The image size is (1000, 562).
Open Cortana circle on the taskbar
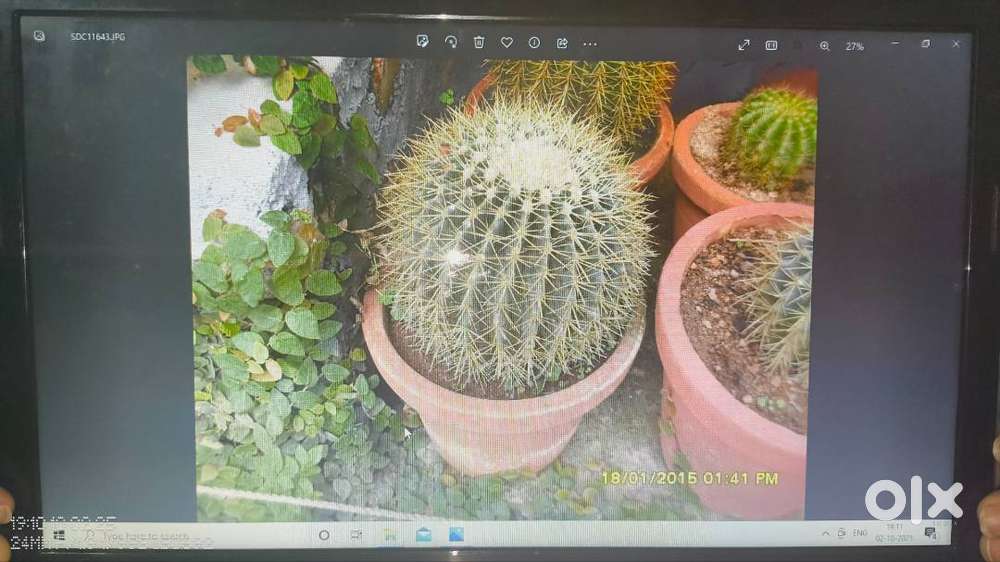(324, 536)
